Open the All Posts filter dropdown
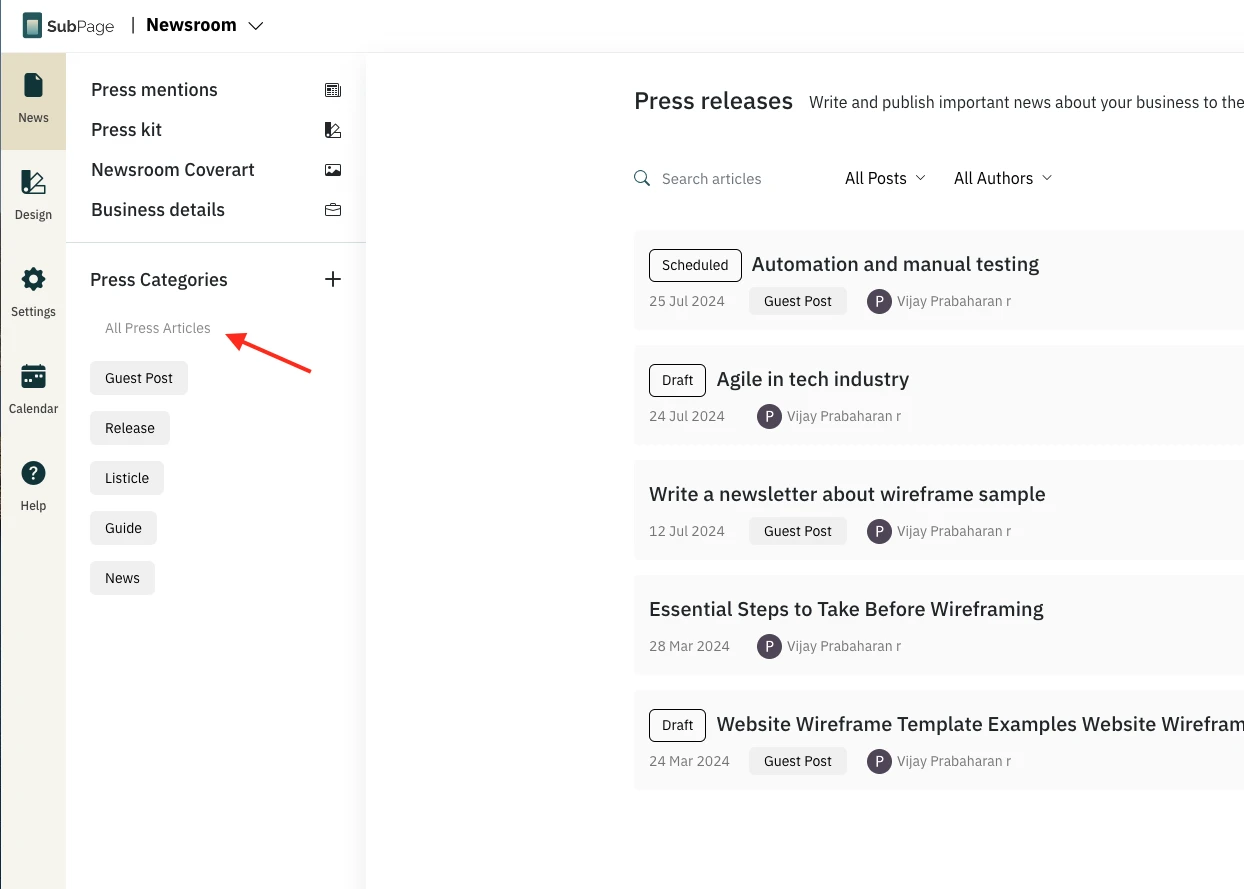Viewport: 1244px width, 889px height. coord(885,178)
